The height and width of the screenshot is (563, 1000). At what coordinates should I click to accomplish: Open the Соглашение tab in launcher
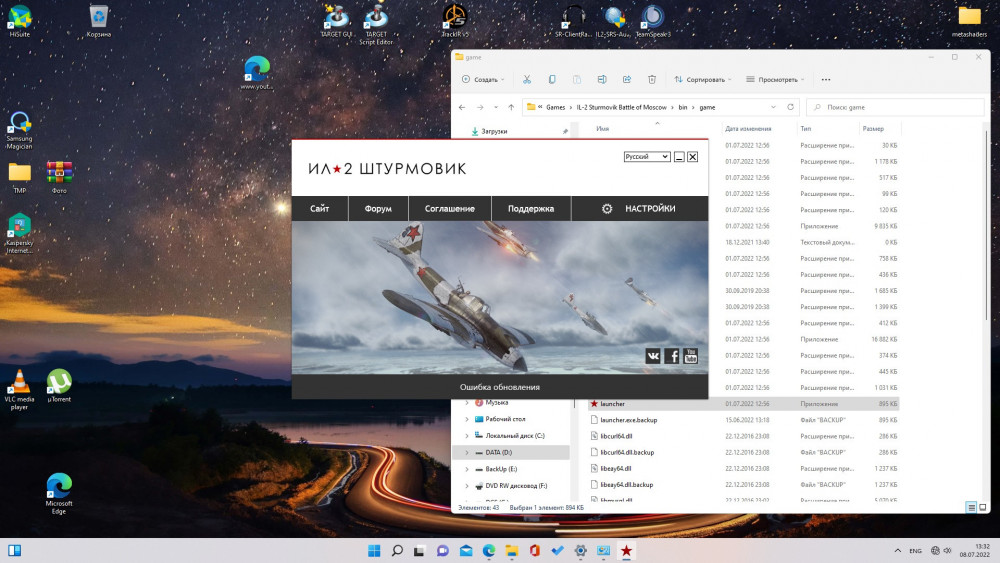(x=450, y=208)
